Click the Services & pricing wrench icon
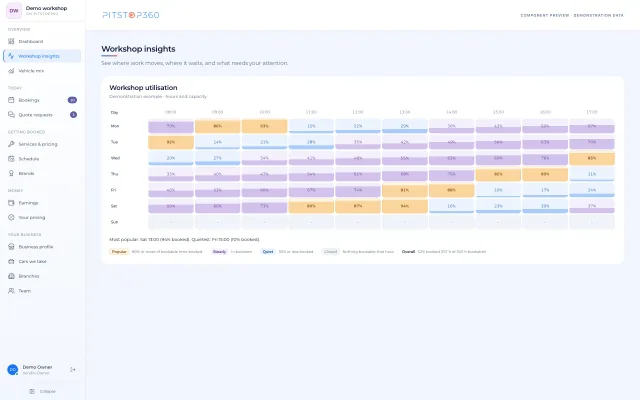Image resolution: width=640 pixels, height=400 pixels. (11, 144)
